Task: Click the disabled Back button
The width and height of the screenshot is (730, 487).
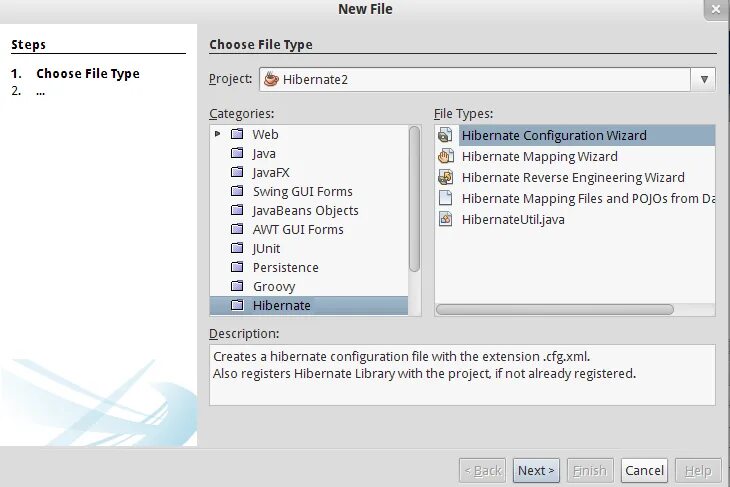Action: (x=482, y=471)
